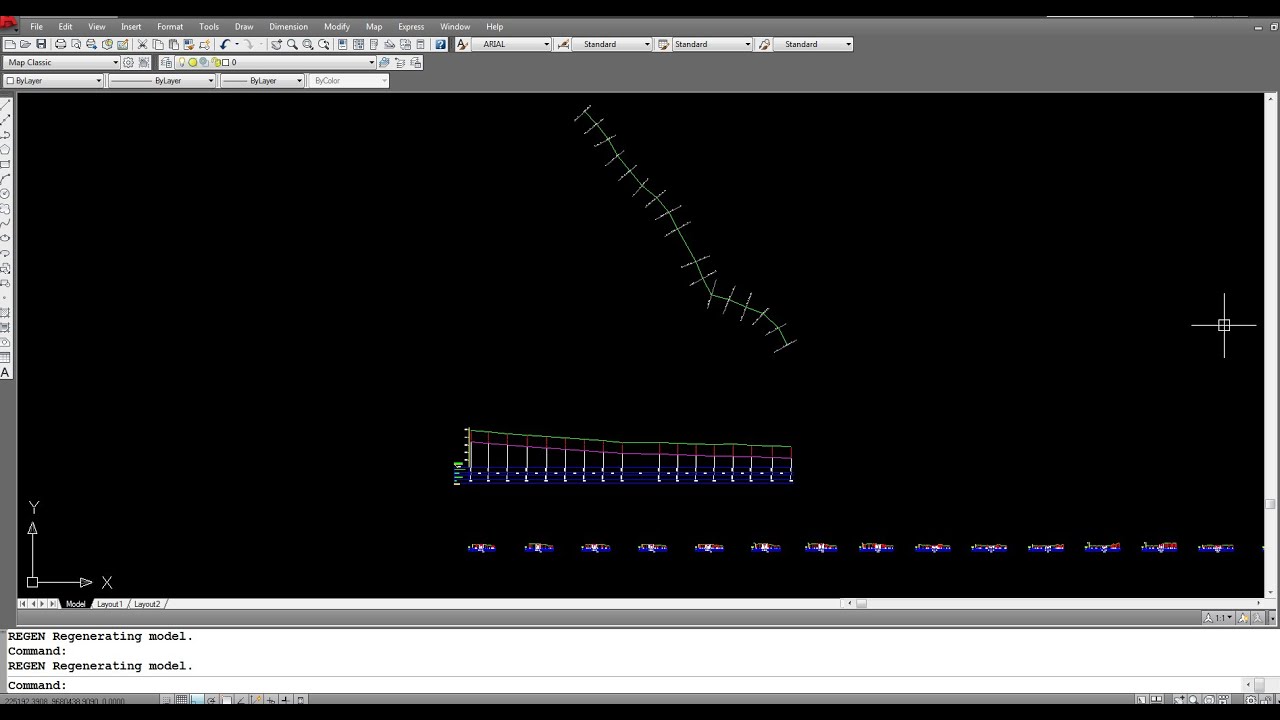Select the Arc draw tool

(5, 178)
